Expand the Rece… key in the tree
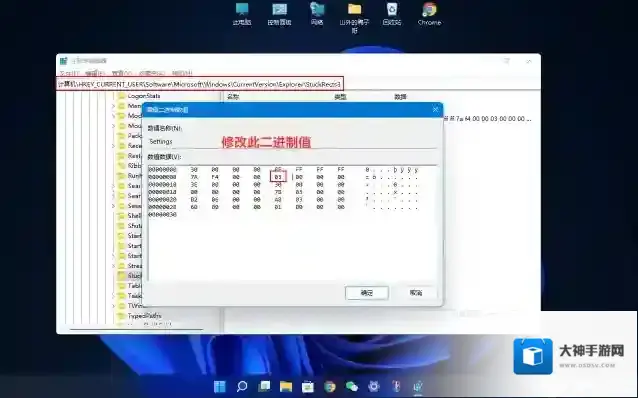Viewport: 638px width, 398px height. click(114, 146)
